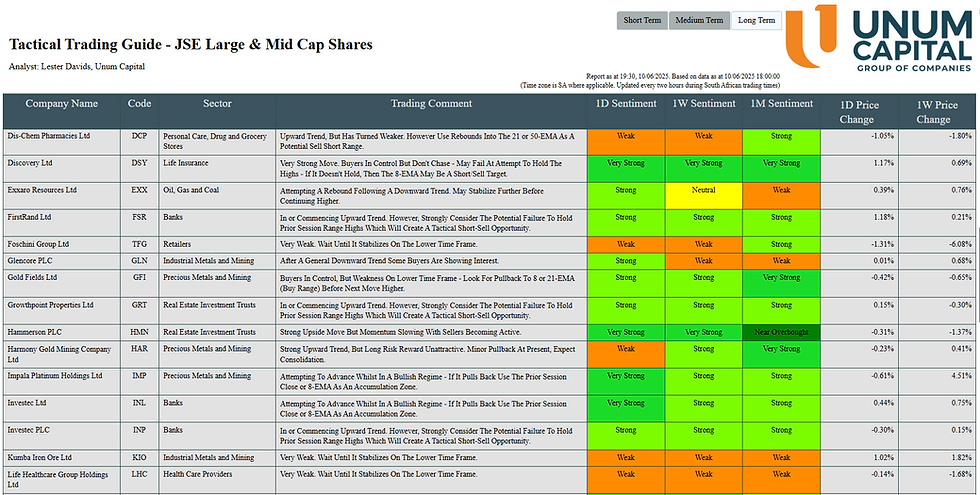The height and width of the screenshot is (495, 980).
Task: Select FirstRand Ltd company name
Action: 30,218
